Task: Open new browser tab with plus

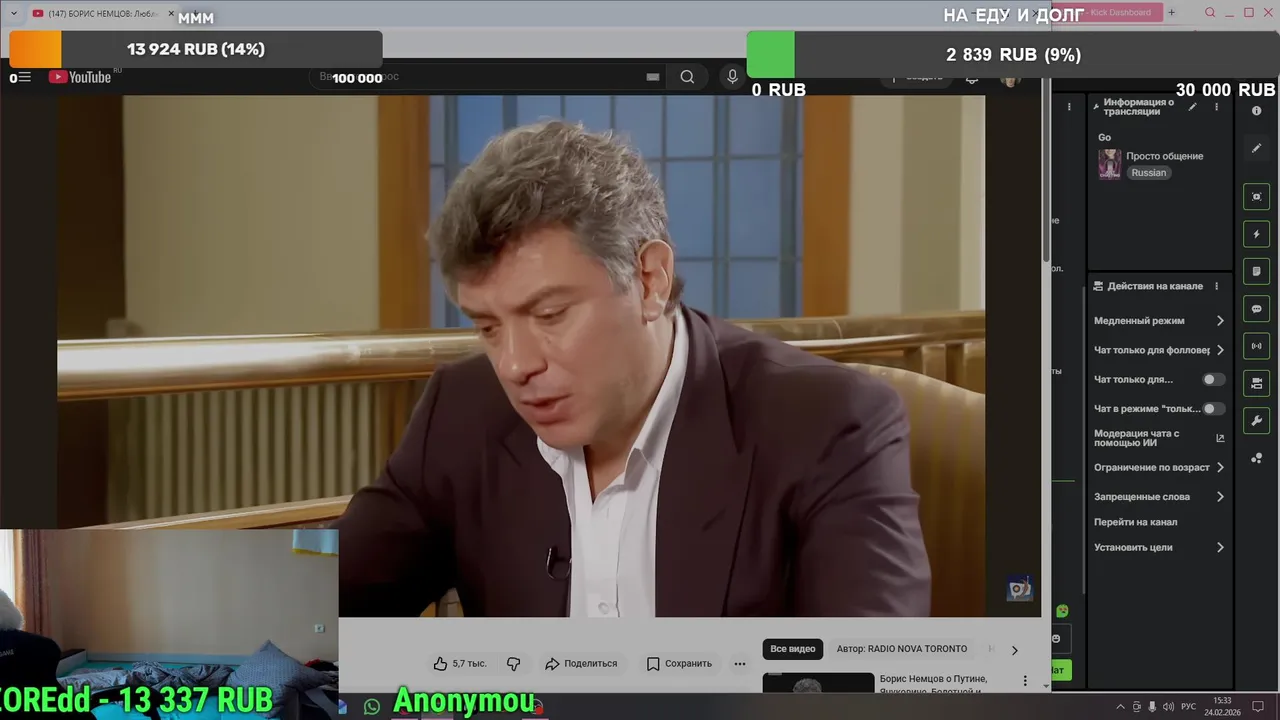Action: coord(1171,13)
